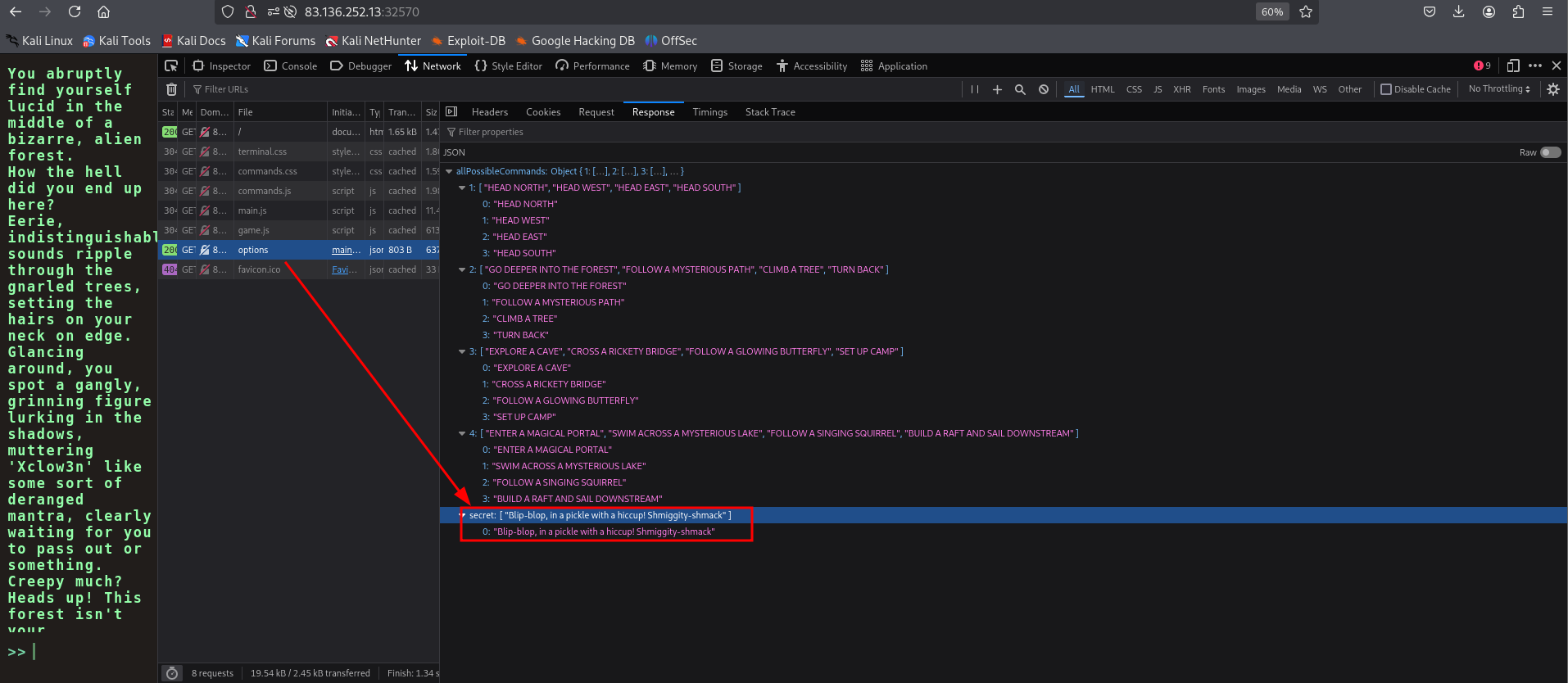
Task: Open the Headers tab of request
Action: (x=489, y=112)
